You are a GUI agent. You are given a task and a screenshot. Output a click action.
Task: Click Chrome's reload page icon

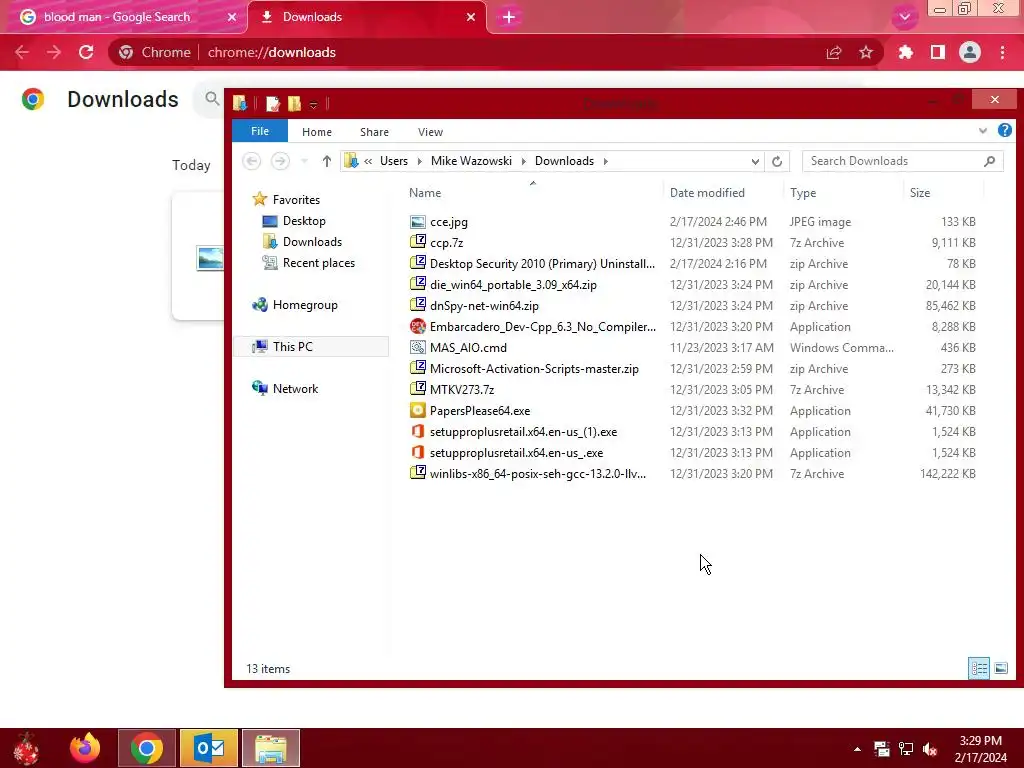86,52
